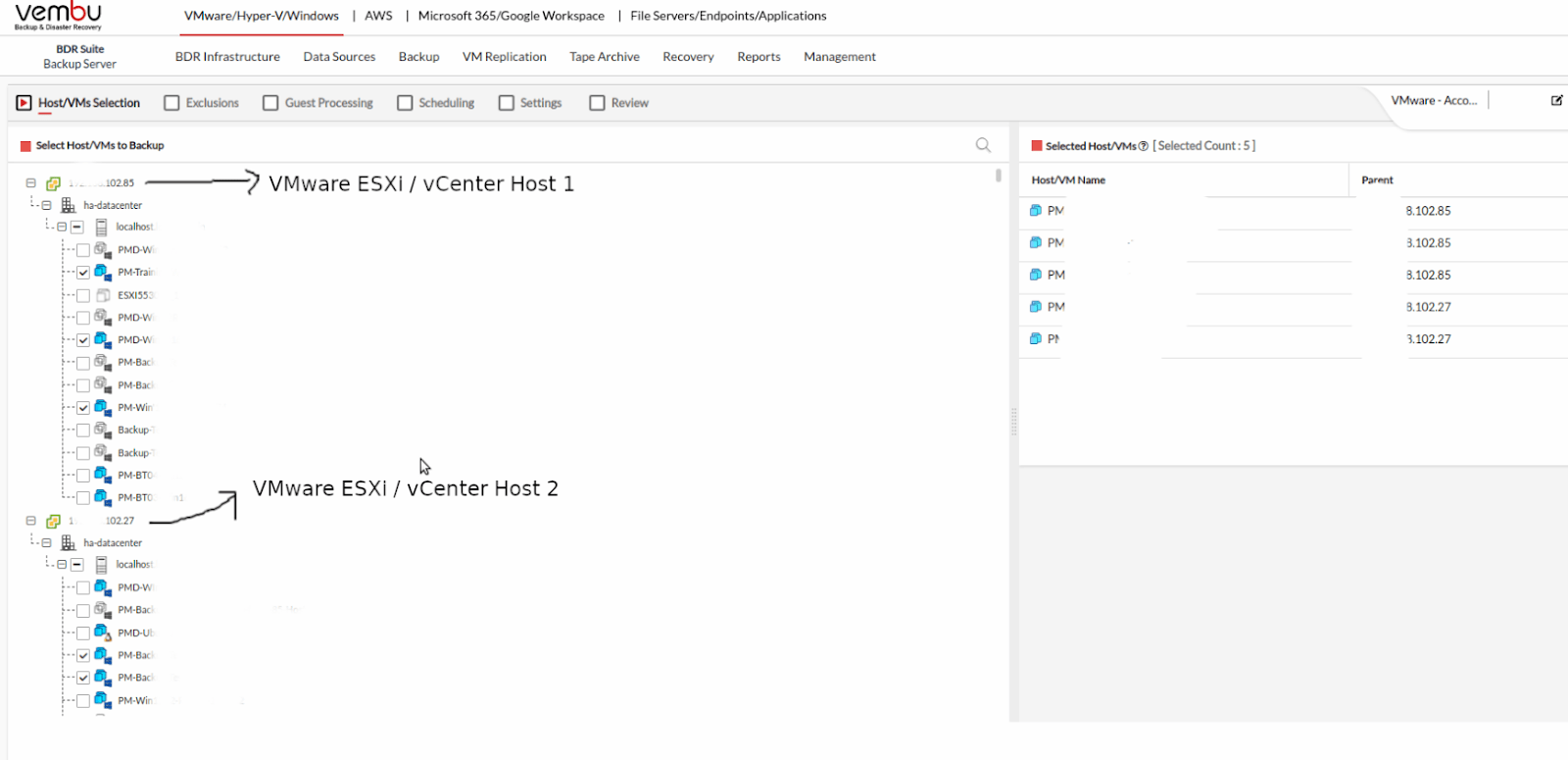Screen dimensions: 1568x760
Task: Collapse localhost node under 102.85
Action: coord(62,227)
